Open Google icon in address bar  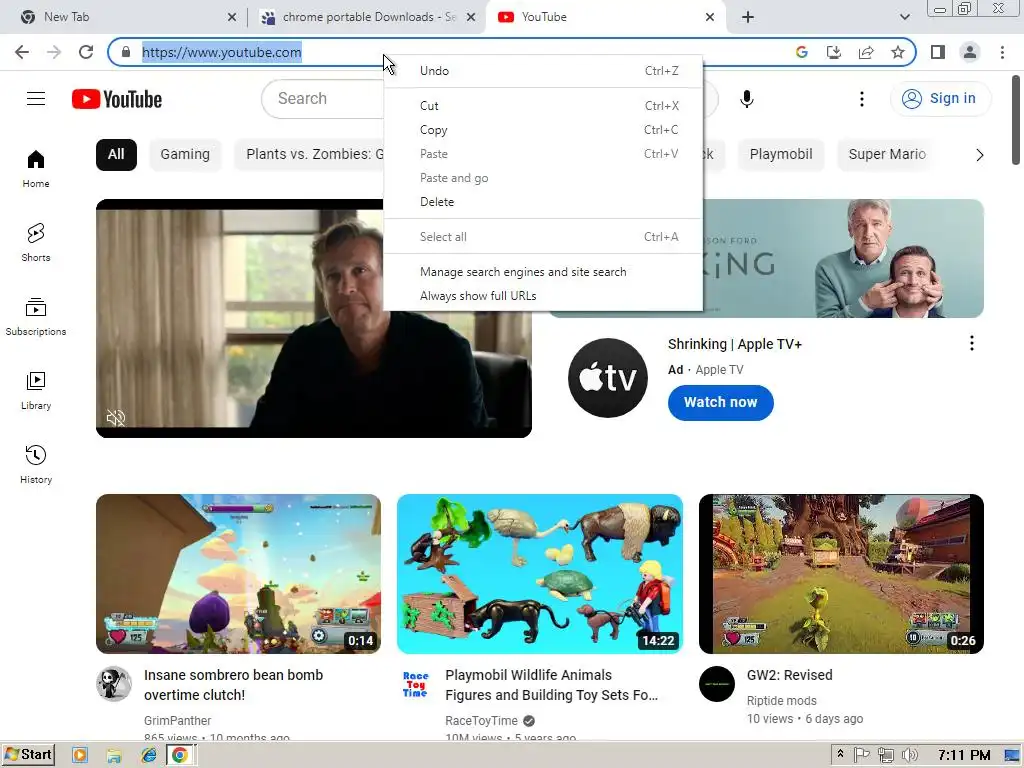802,52
